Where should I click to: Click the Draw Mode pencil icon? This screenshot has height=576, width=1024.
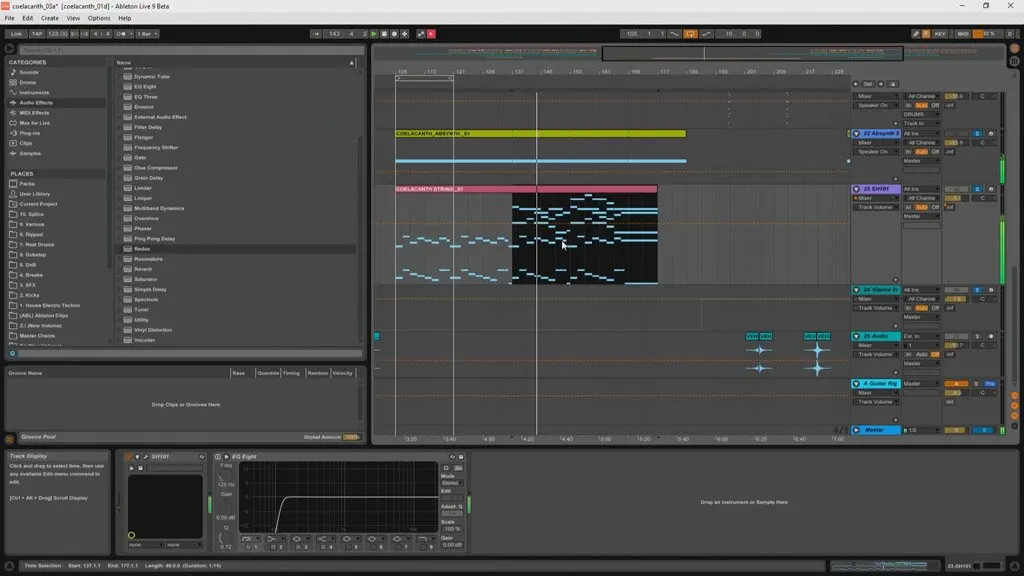(x=916, y=34)
